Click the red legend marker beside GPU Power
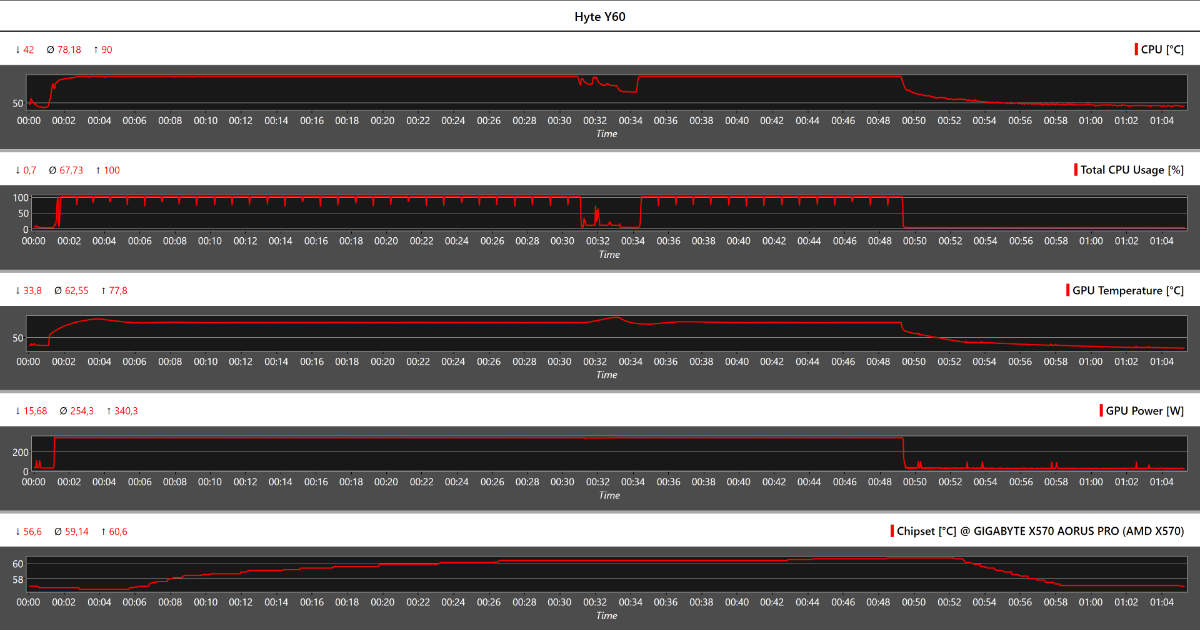This screenshot has width=1200, height=630. [1101, 411]
